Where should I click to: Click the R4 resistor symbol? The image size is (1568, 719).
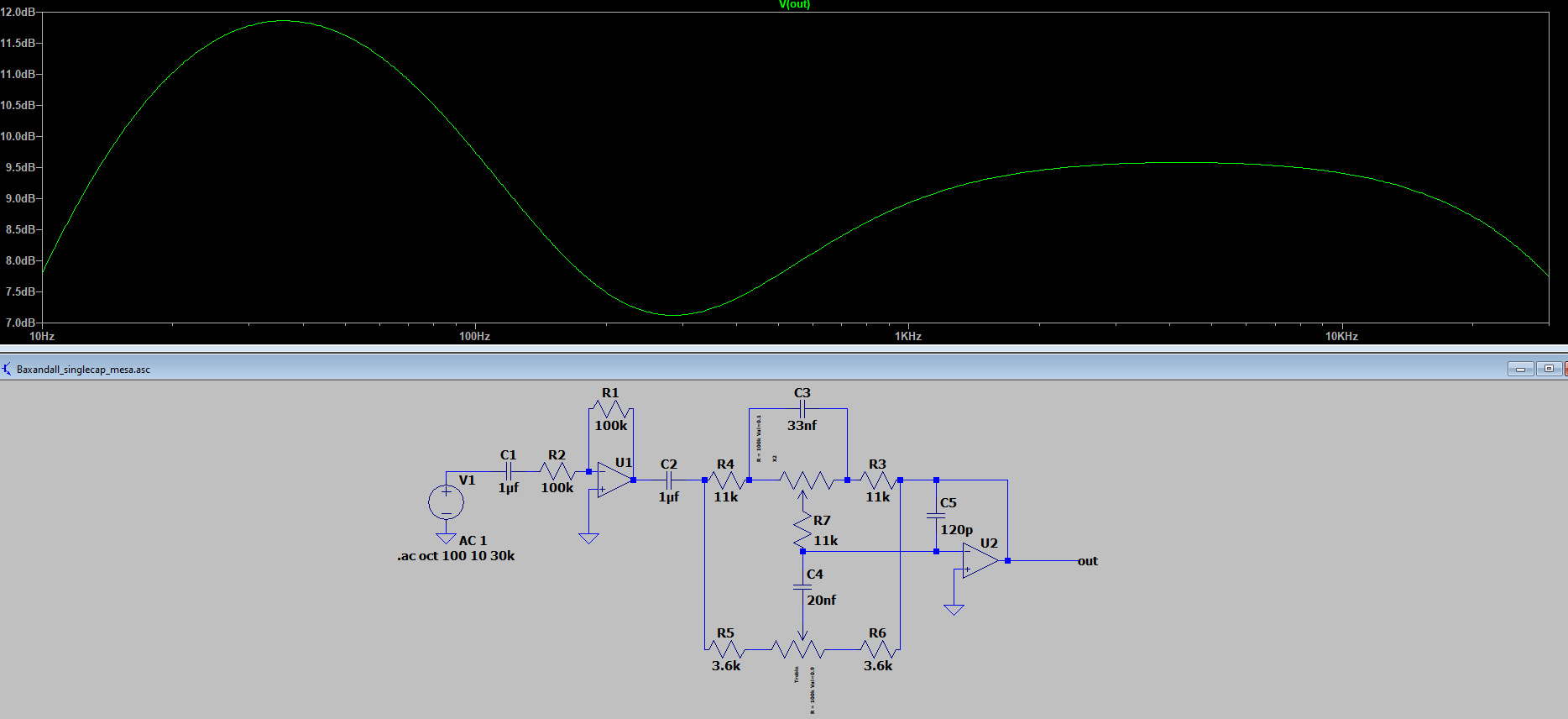coord(727,480)
